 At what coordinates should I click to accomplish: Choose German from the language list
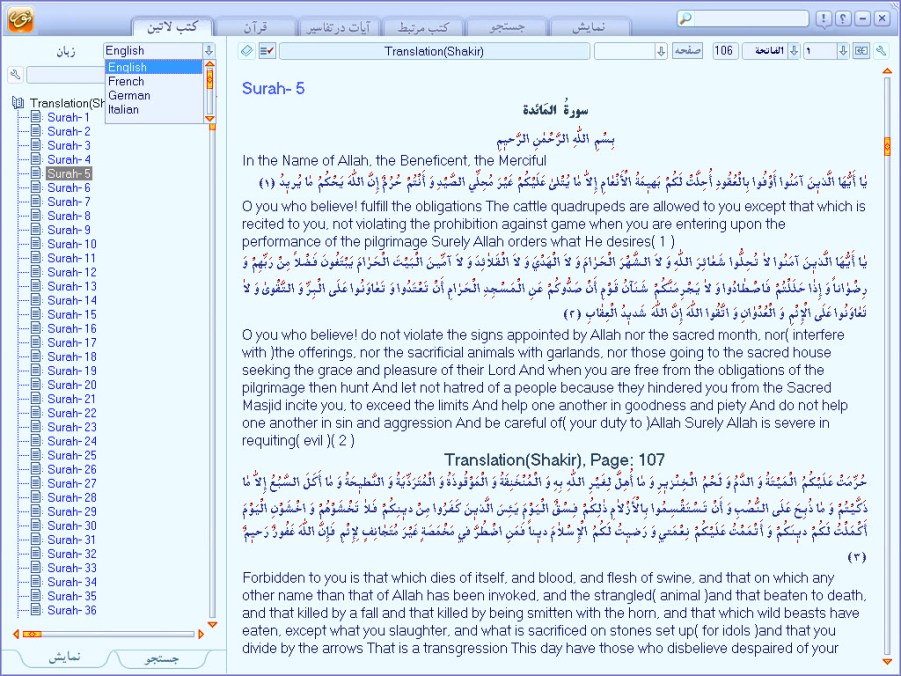154,95
